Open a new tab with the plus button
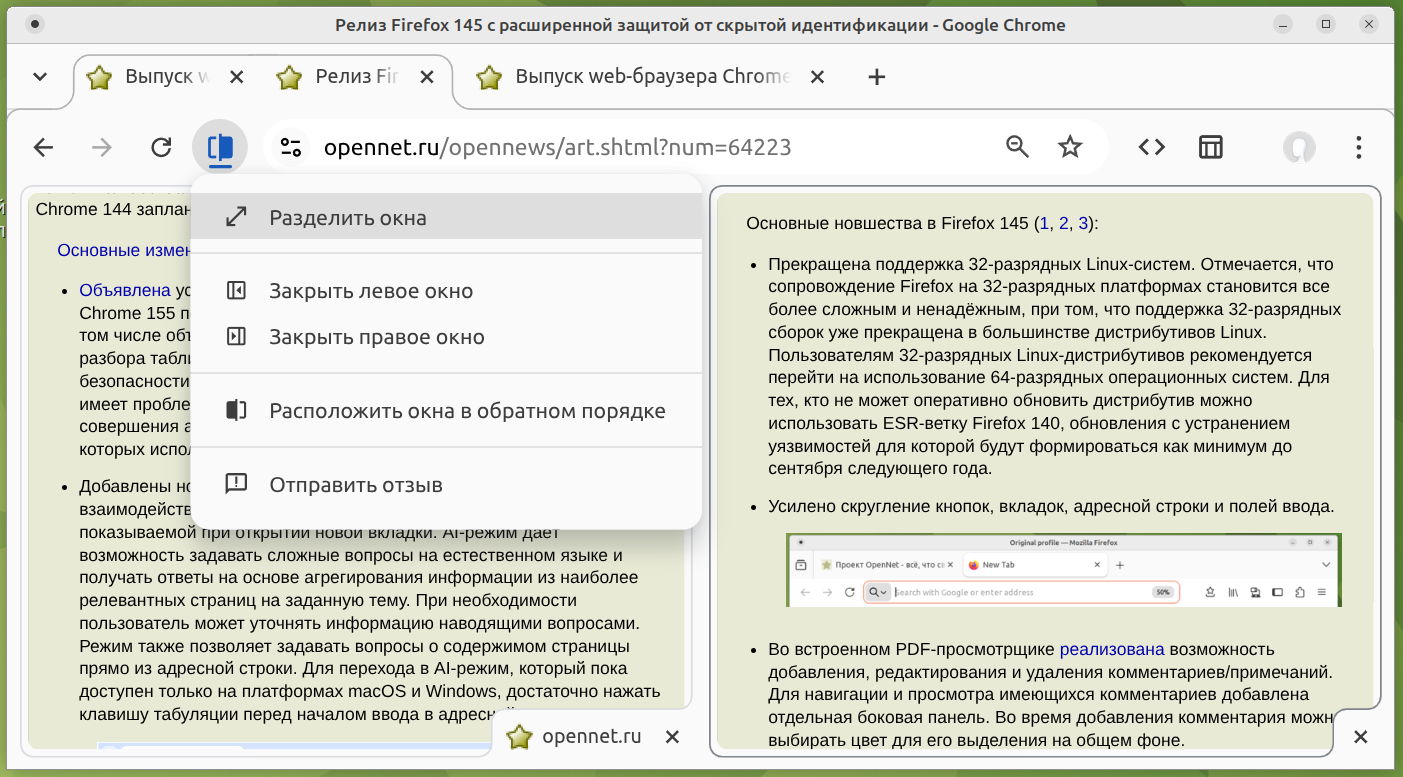Screen dimensions: 1403x777 [877, 77]
